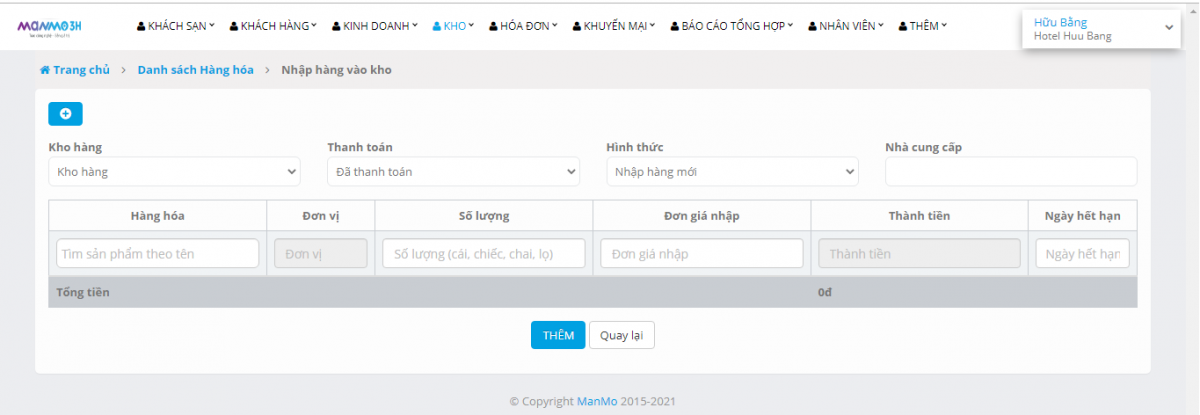Open the KHÁCH SẠN menu

point(176,26)
